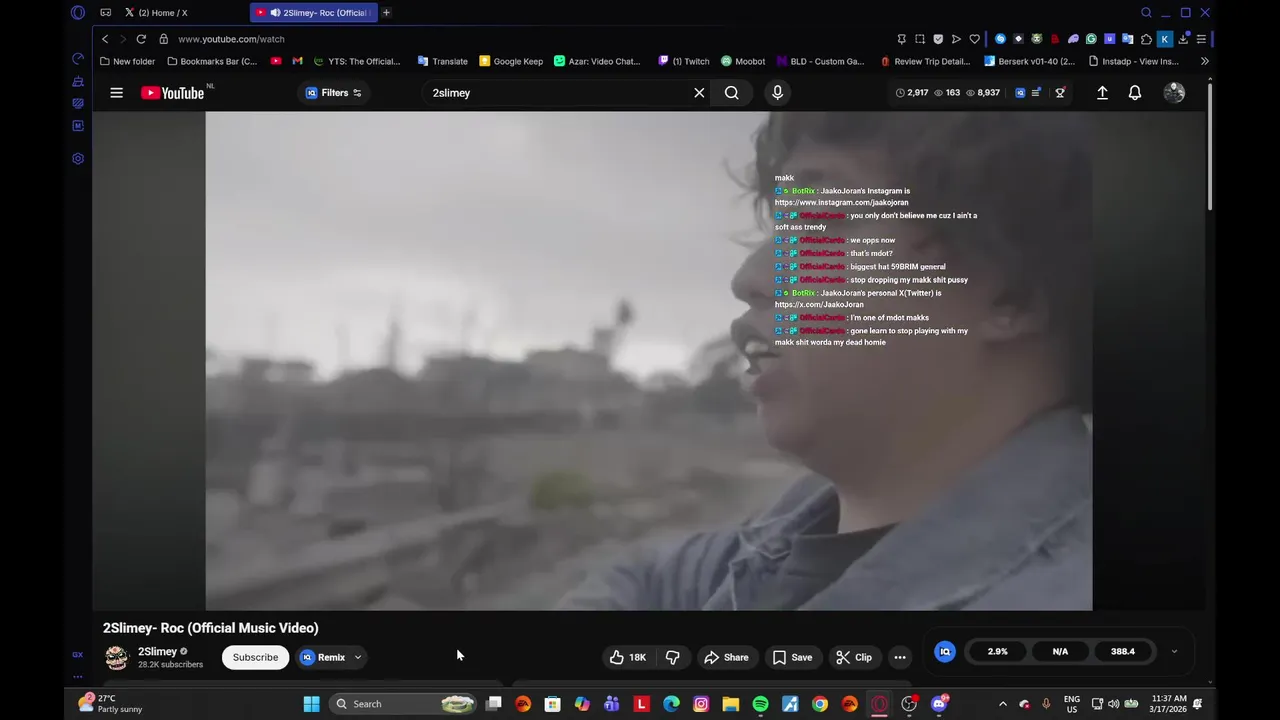Open the extensions puzzle-piece menu
The height and width of the screenshot is (720, 1280).
[x=1146, y=39]
